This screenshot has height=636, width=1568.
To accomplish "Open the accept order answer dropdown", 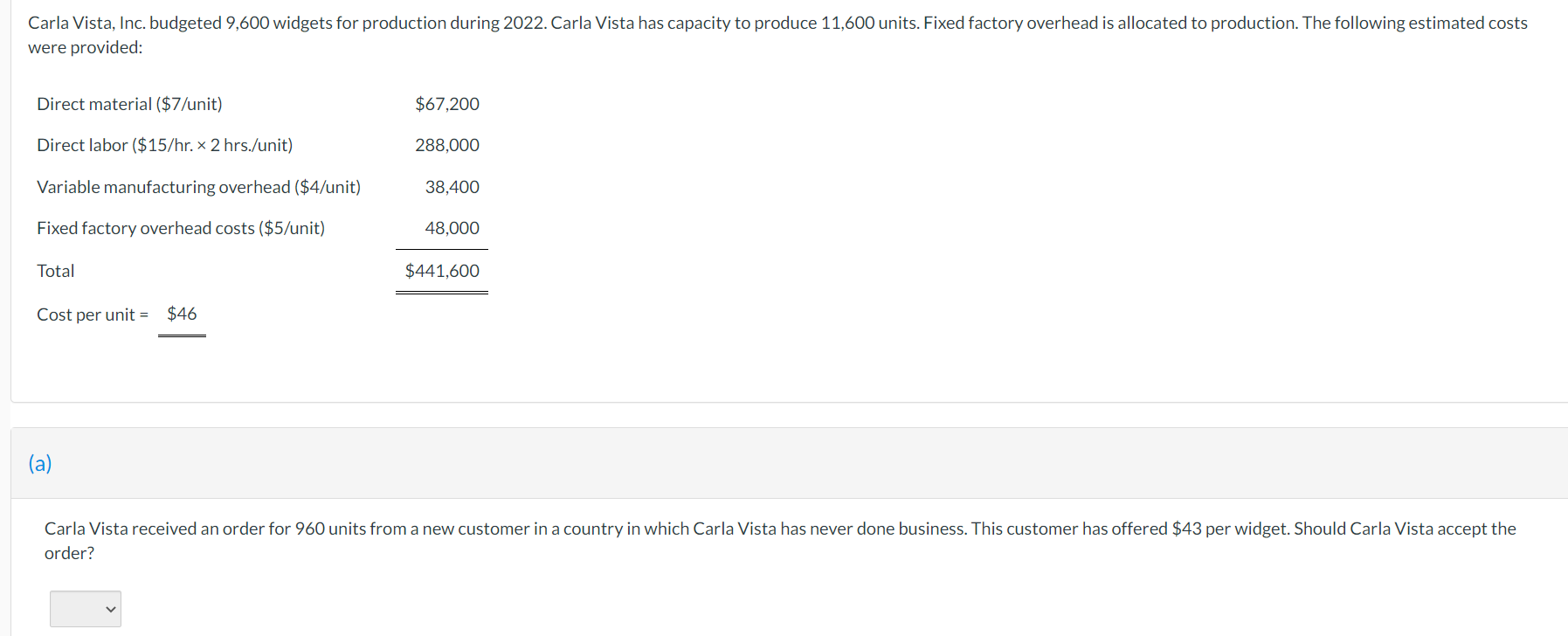I will 86,609.
